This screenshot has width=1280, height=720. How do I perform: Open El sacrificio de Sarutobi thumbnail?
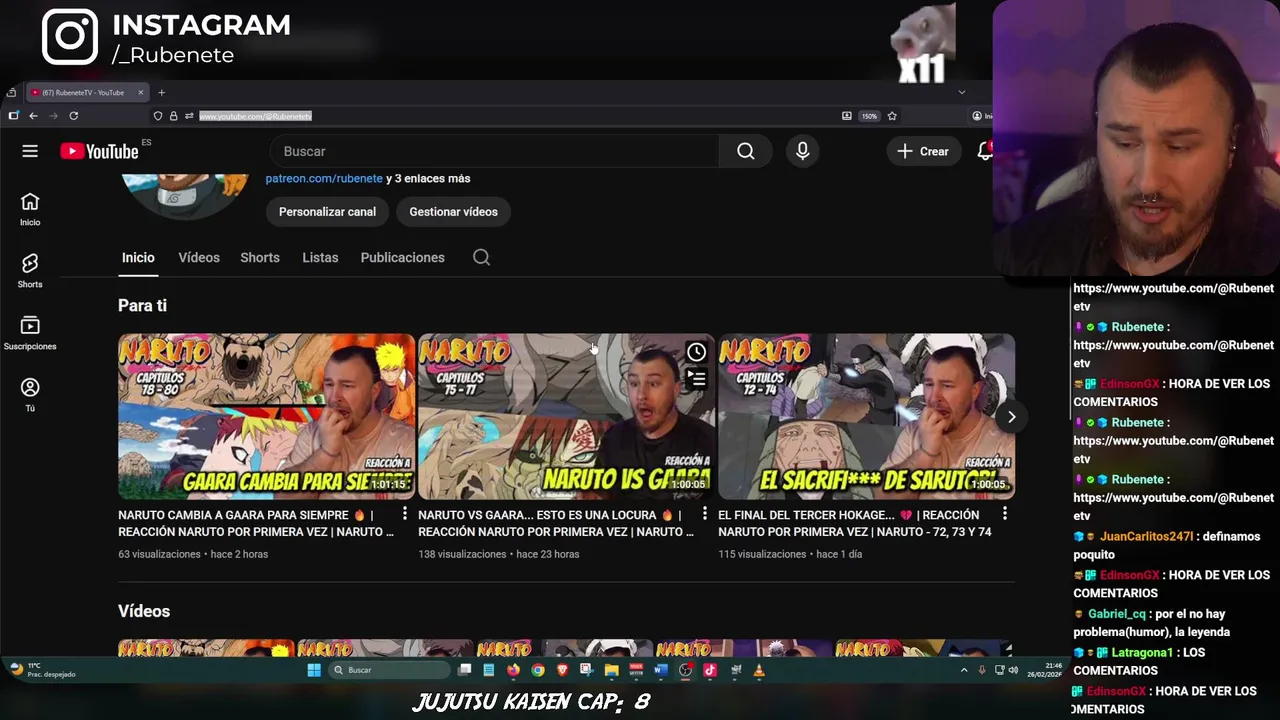pos(866,417)
